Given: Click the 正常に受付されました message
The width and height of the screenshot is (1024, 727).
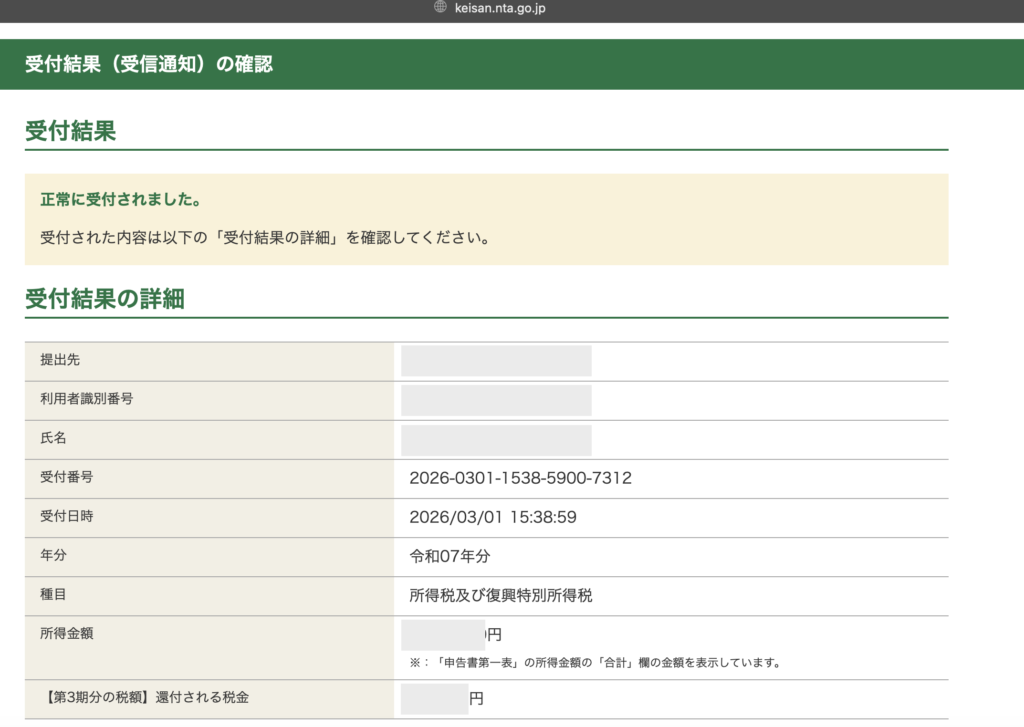Looking at the screenshot, I should [120, 200].
